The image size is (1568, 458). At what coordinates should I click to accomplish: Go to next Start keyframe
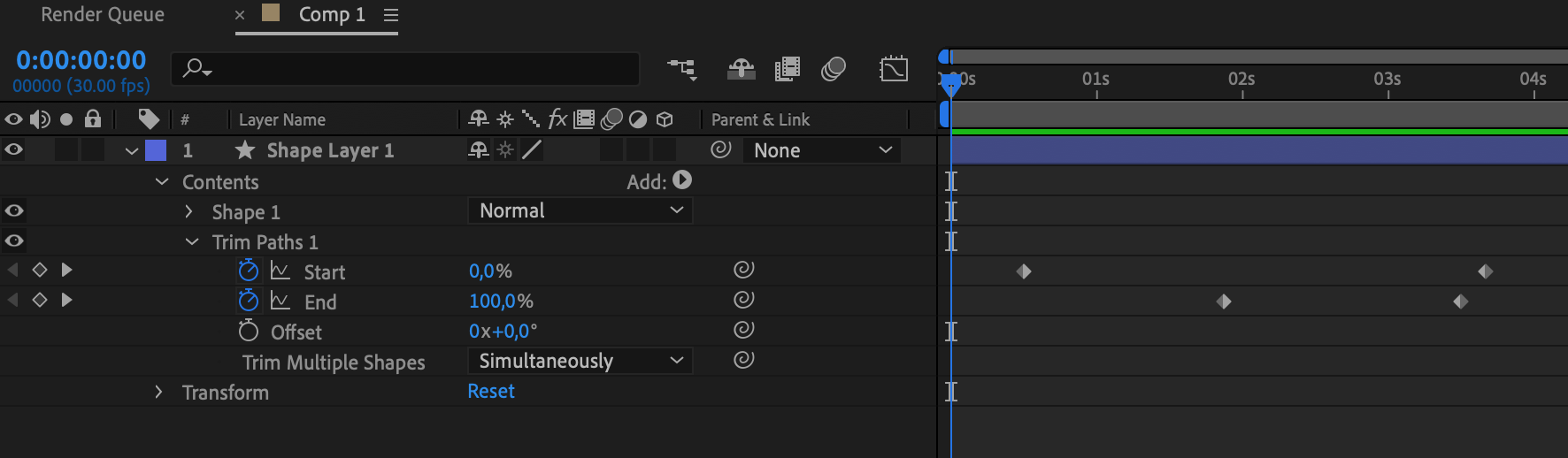(x=66, y=270)
